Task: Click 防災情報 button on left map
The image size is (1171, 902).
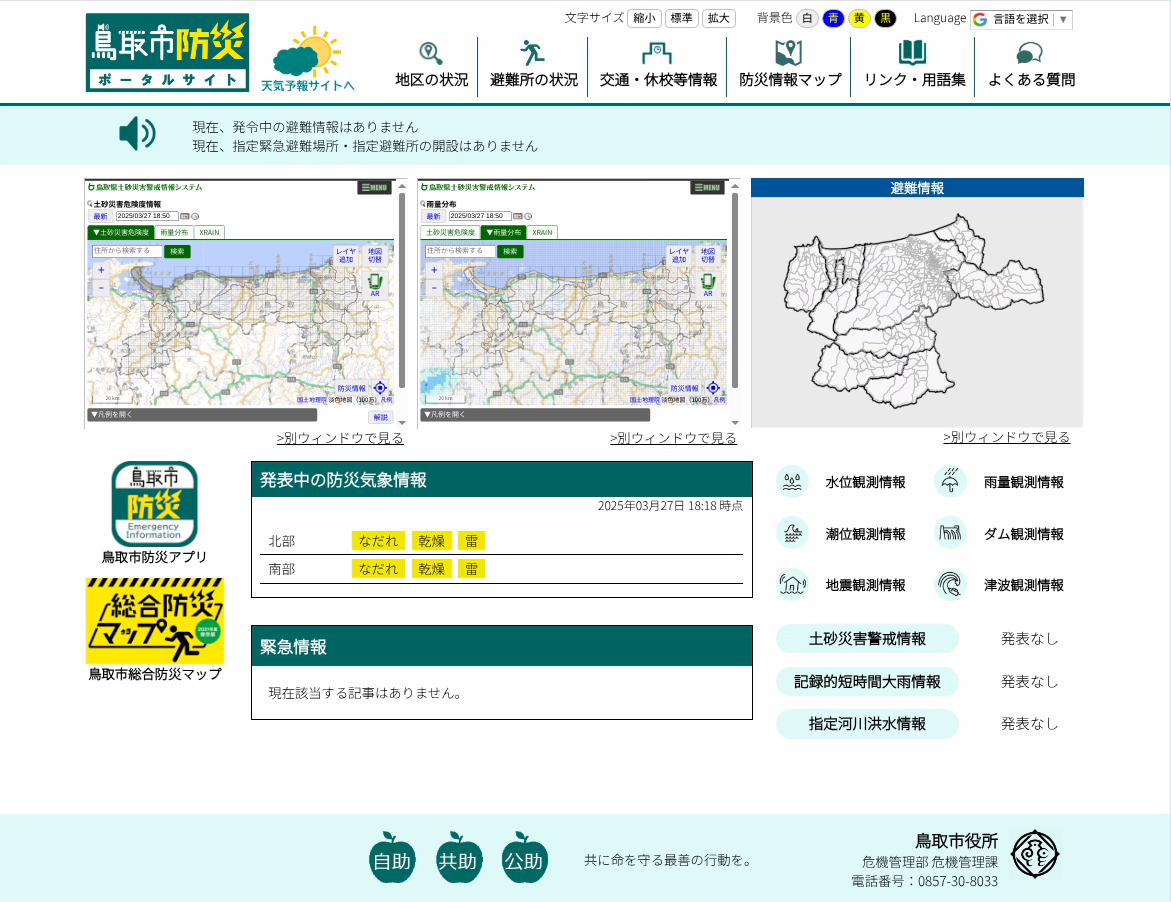Action: [x=352, y=388]
